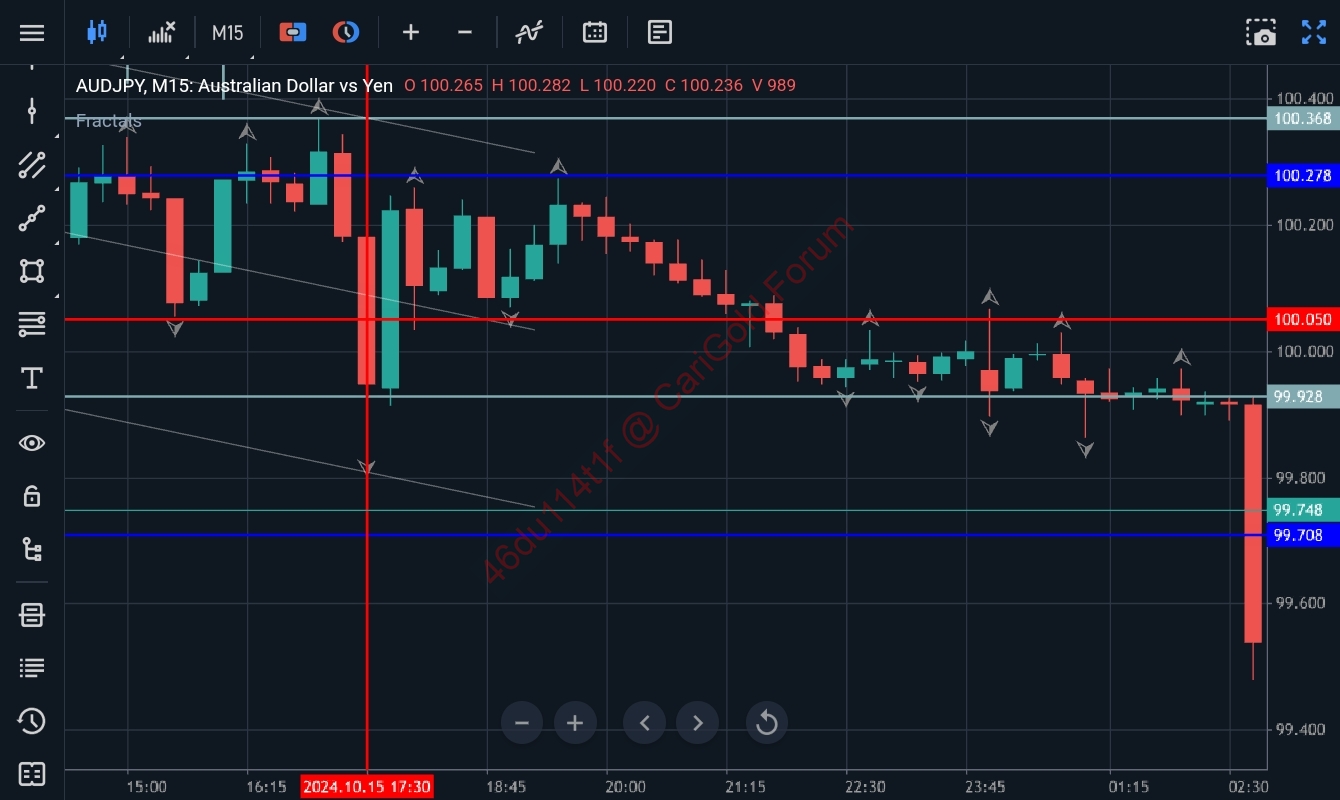Image resolution: width=1340 pixels, height=800 pixels.
Task: Open the line-study objects icon
Action: tap(529, 32)
